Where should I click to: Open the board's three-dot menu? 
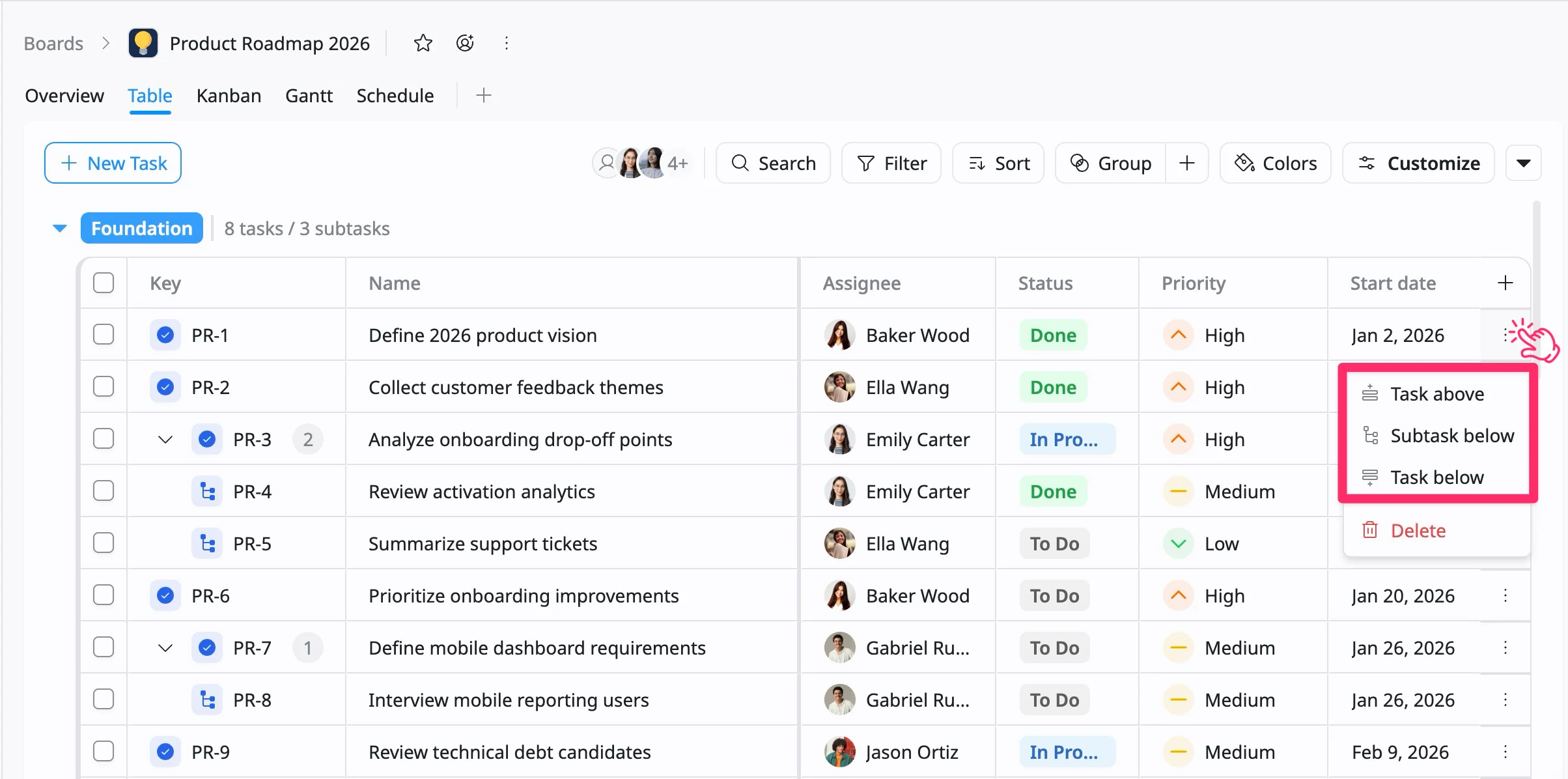tap(507, 43)
